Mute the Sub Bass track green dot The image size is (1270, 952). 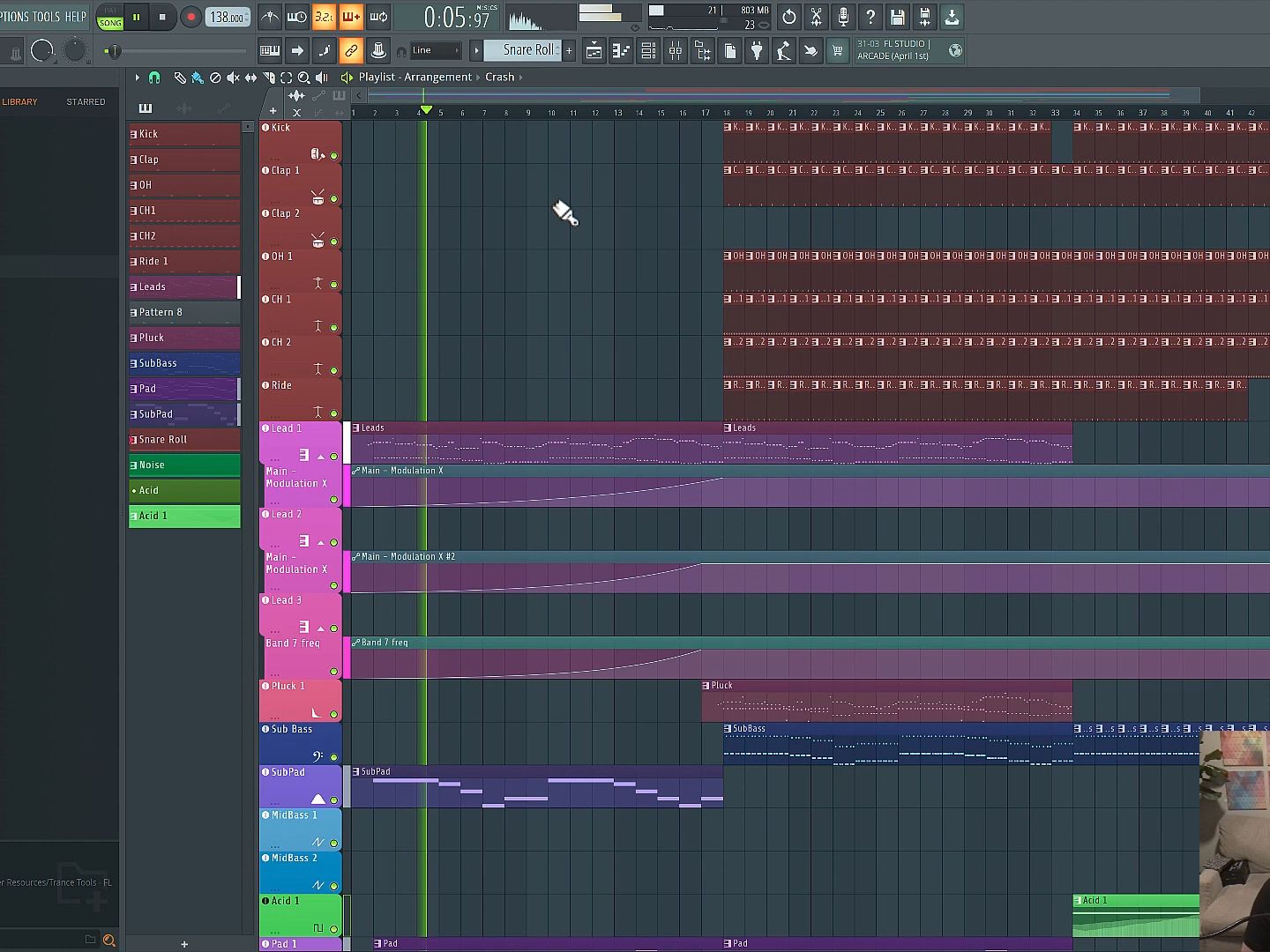click(x=334, y=757)
